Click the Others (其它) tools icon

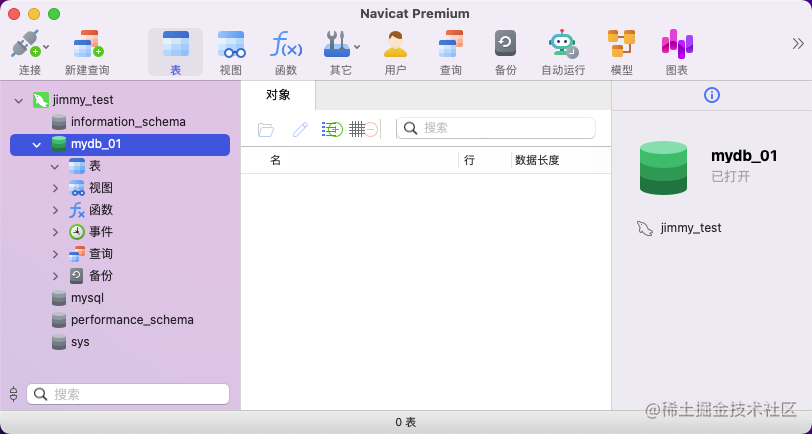pos(337,44)
